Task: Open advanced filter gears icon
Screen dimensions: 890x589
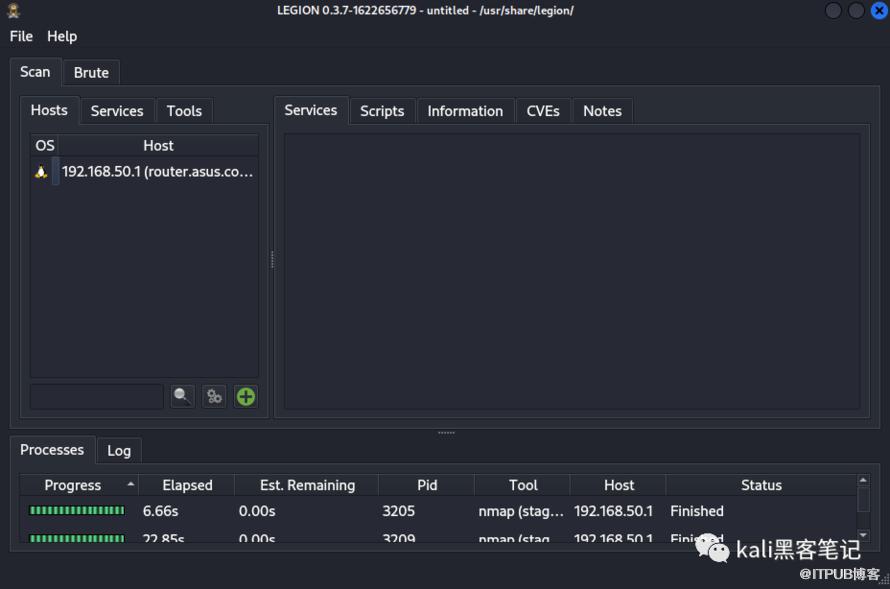Action: coord(214,397)
